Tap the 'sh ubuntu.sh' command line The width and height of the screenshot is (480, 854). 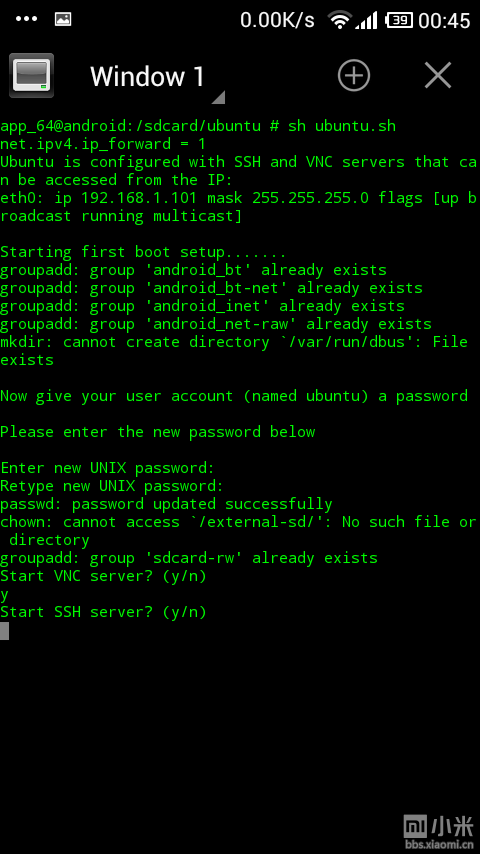pyautogui.click(x=198, y=126)
